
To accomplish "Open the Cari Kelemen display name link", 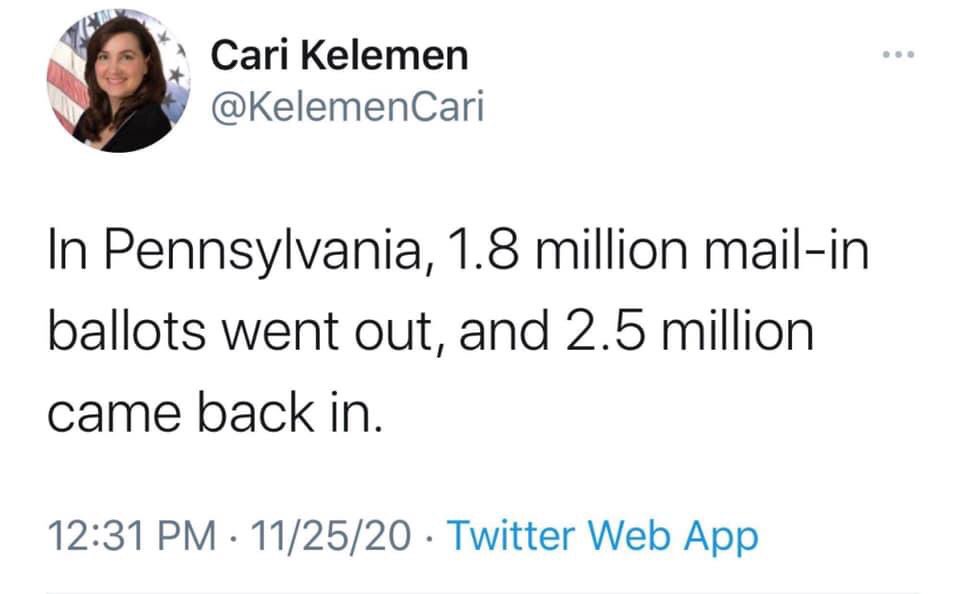I will [x=339, y=55].
